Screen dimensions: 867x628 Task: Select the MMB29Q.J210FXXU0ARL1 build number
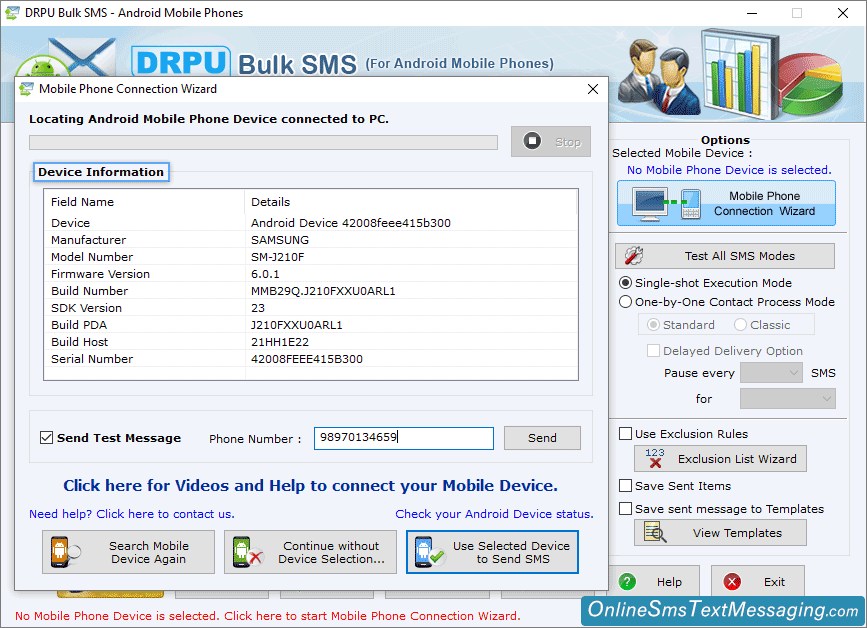pyautogui.click(x=323, y=291)
